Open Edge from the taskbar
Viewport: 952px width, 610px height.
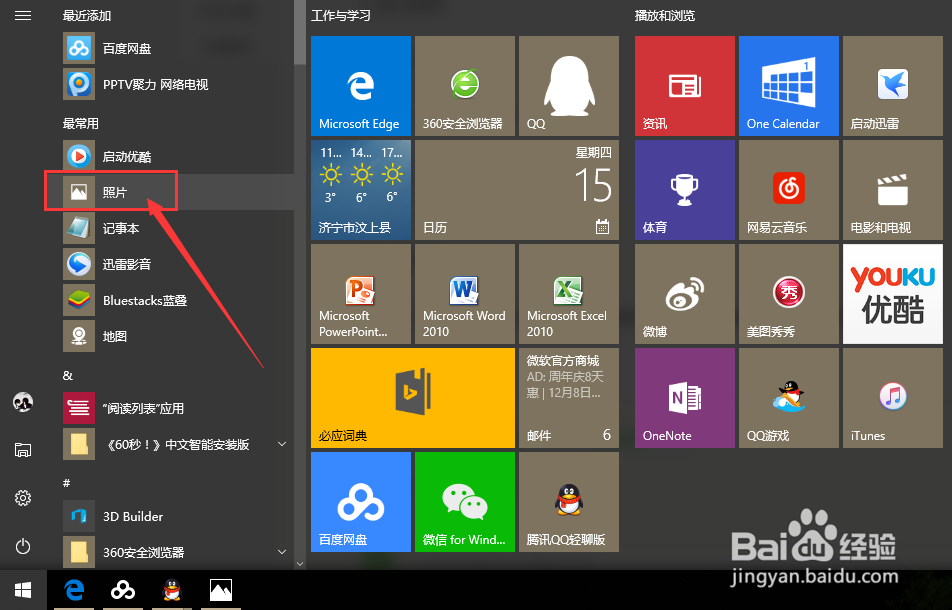[x=74, y=590]
